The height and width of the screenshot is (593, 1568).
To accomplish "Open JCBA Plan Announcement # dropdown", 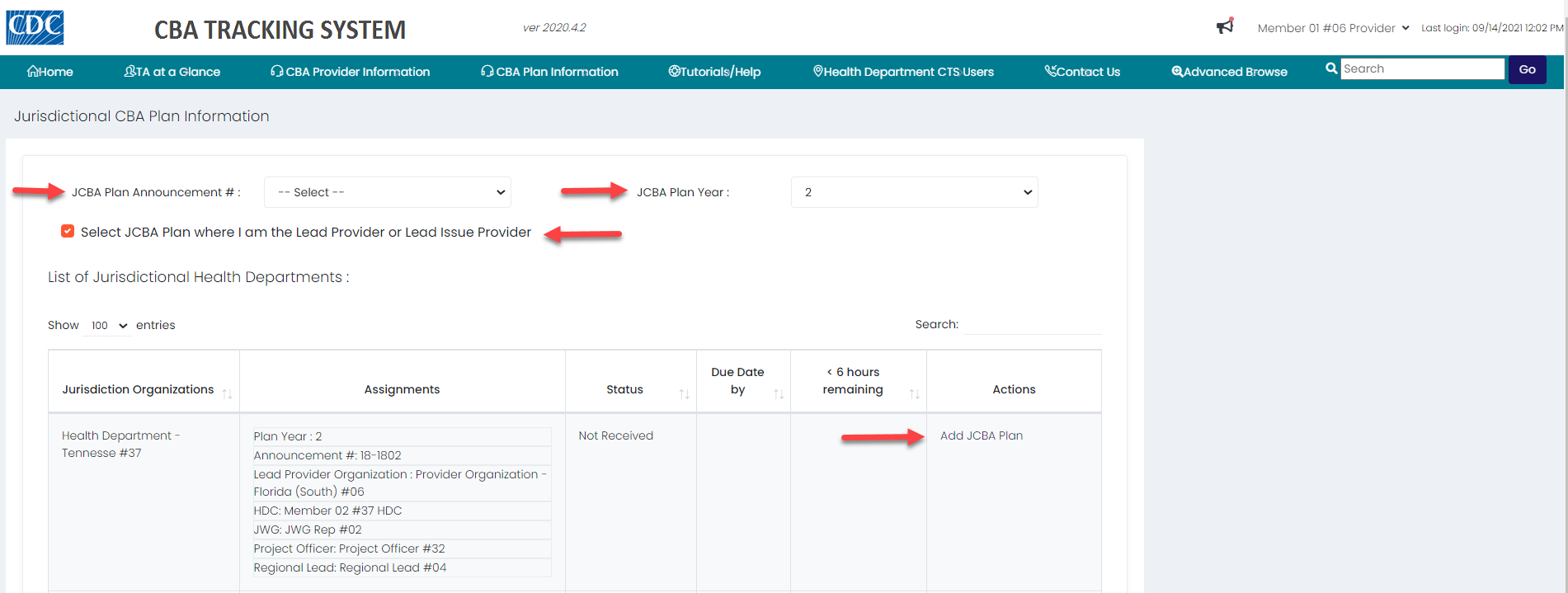I will pyautogui.click(x=387, y=192).
